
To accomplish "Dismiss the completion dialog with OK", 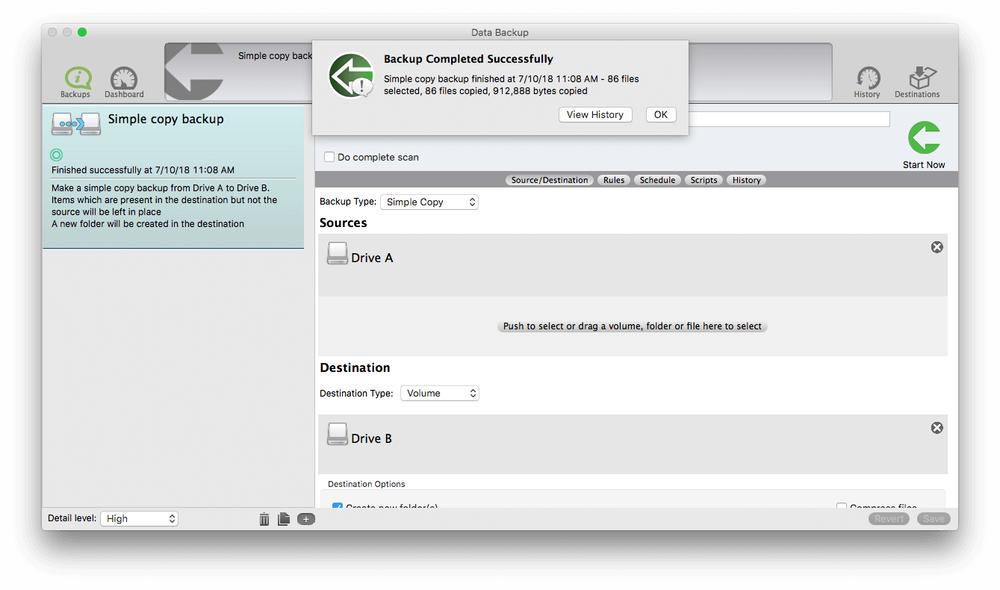I will pyautogui.click(x=660, y=114).
